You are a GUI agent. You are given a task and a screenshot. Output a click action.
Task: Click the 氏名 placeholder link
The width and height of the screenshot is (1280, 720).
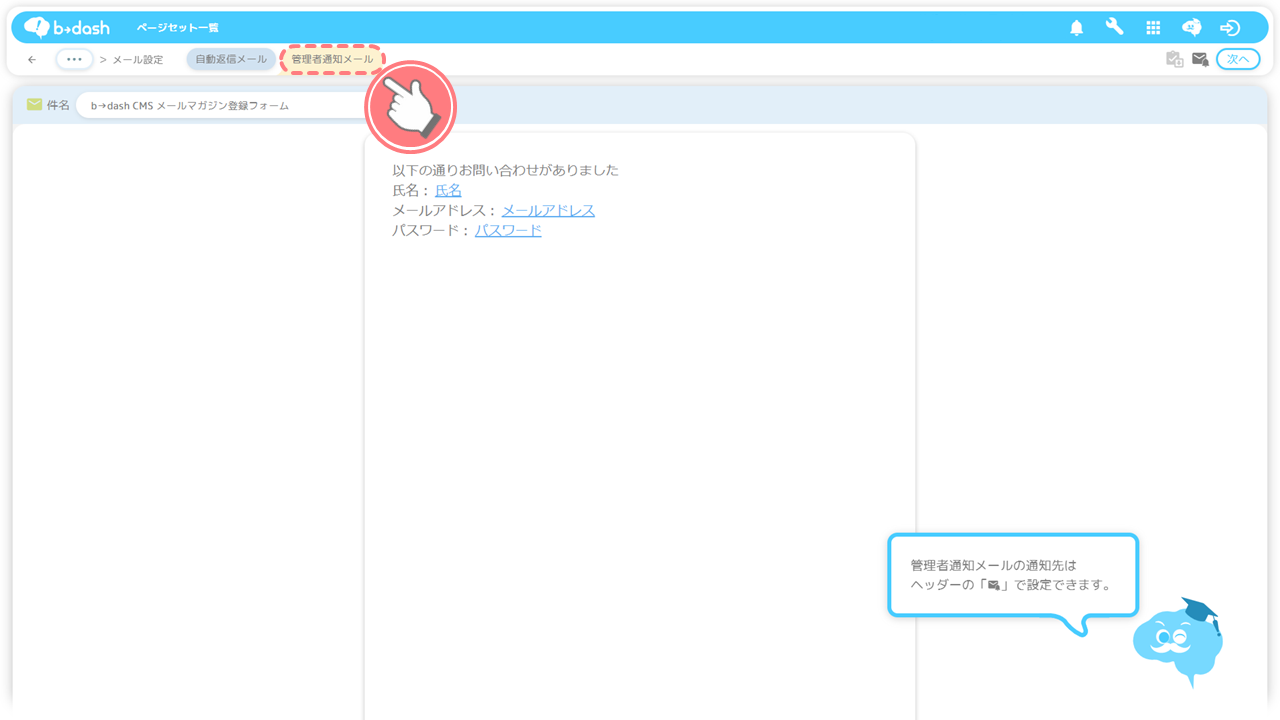(448, 190)
